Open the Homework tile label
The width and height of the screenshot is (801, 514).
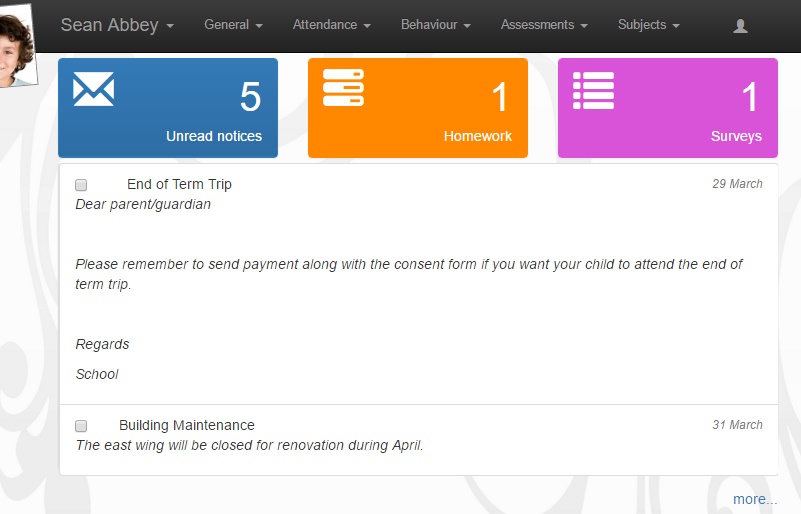point(478,136)
